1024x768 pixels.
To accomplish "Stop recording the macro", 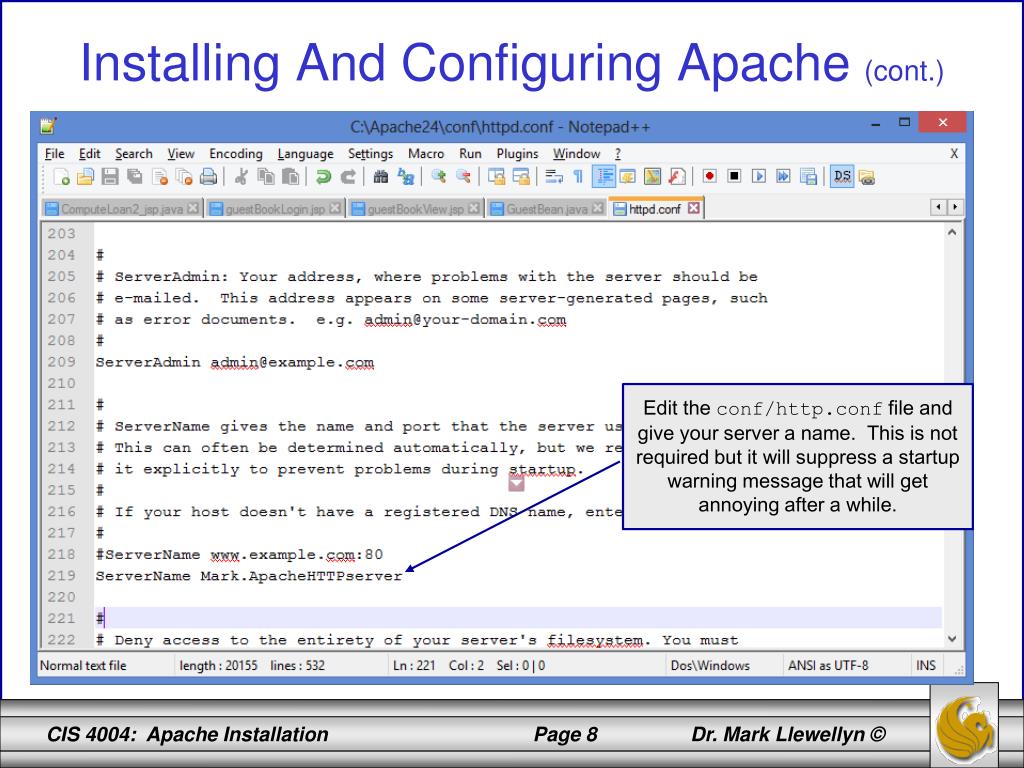I will click(x=735, y=176).
